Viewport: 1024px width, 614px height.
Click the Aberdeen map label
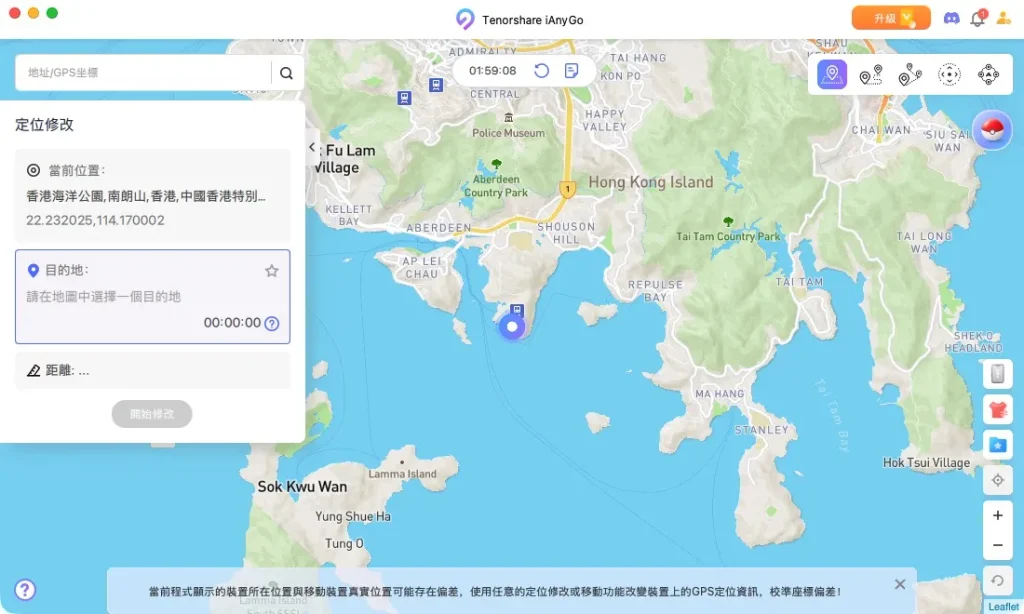438,228
